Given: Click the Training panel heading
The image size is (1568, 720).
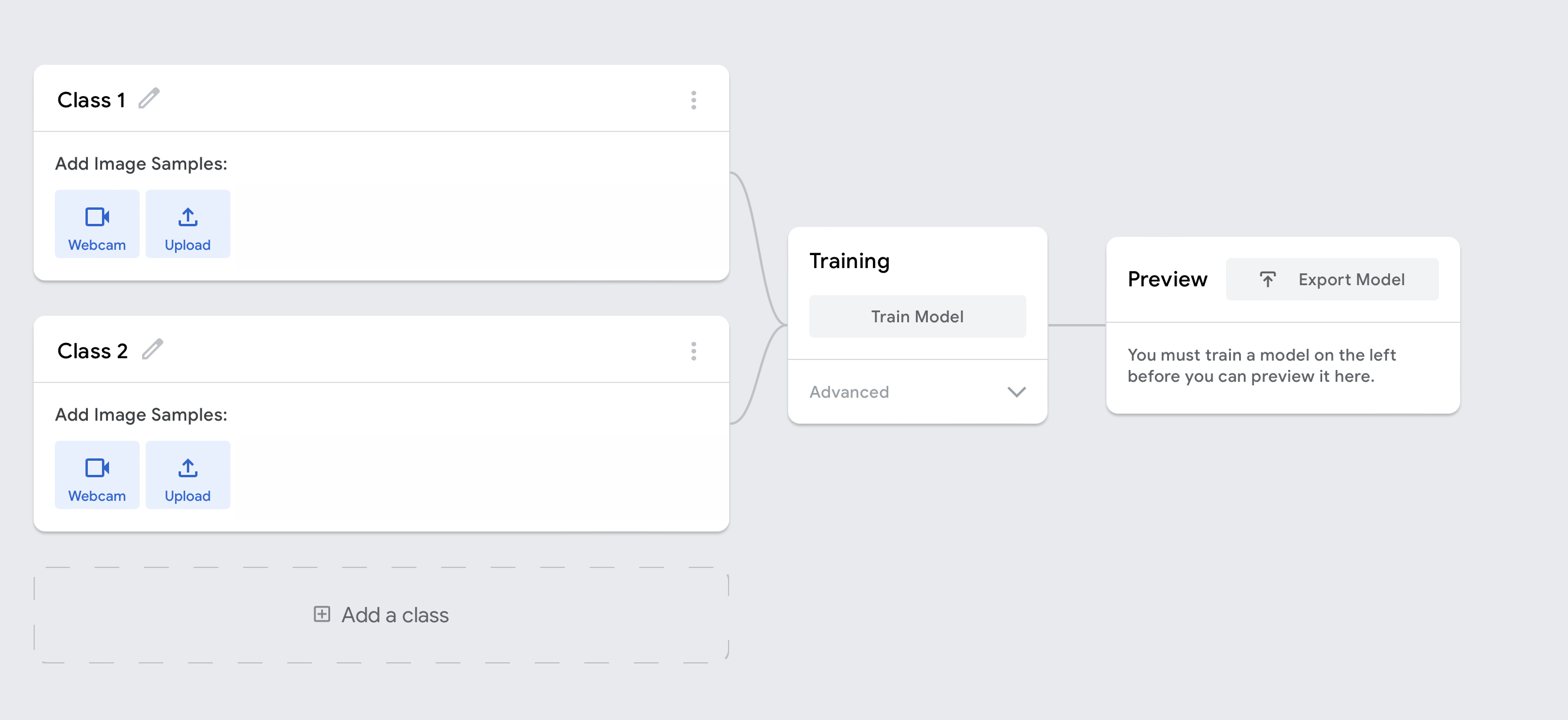Looking at the screenshot, I should pos(849,260).
